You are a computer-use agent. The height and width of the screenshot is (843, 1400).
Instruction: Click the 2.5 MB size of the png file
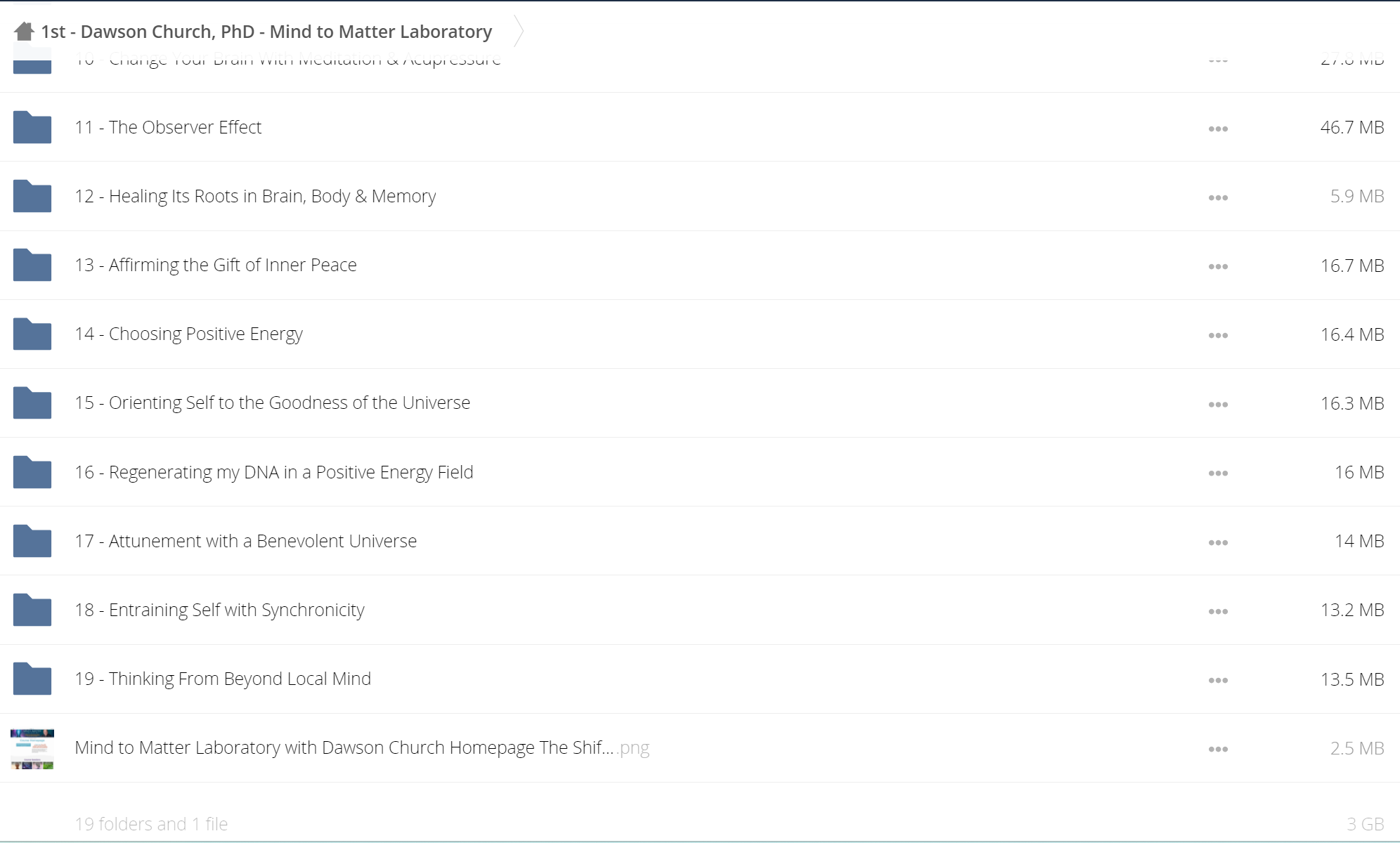pos(1357,748)
